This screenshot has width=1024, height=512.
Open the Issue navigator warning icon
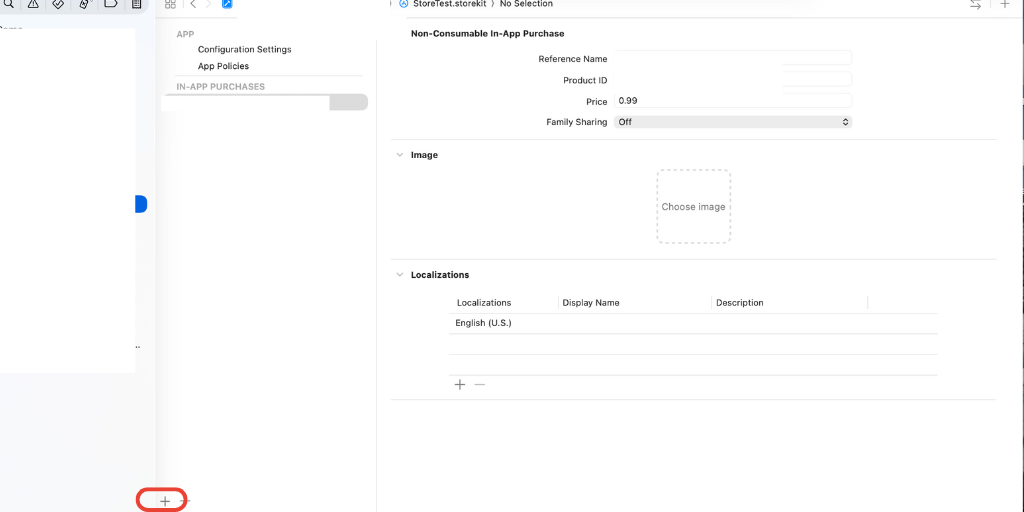[x=33, y=4]
